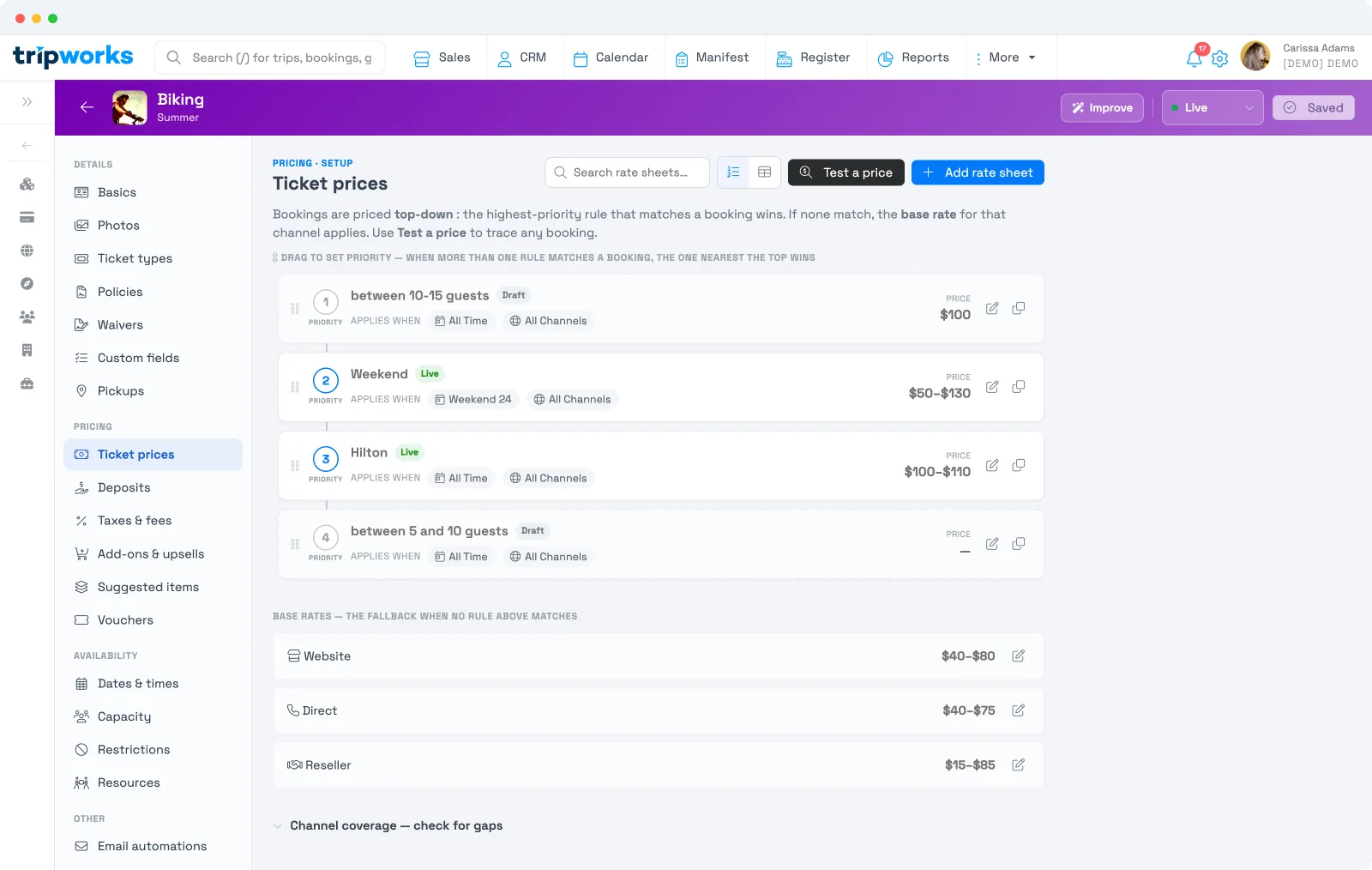
Task: Open Vouchers in the sidebar
Action: coord(153,619)
